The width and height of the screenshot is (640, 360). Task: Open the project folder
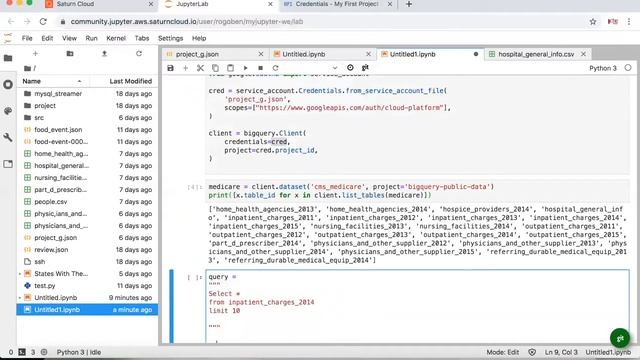(87, 106)
